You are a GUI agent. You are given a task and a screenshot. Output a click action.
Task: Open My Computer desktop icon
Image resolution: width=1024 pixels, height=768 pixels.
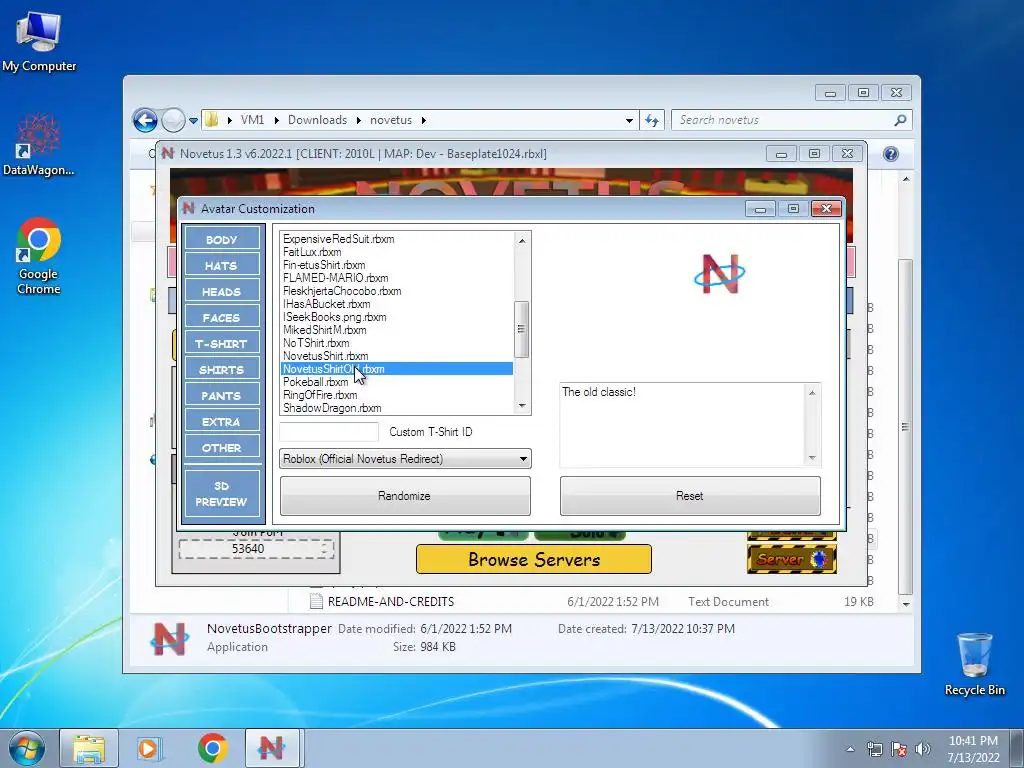[39, 40]
